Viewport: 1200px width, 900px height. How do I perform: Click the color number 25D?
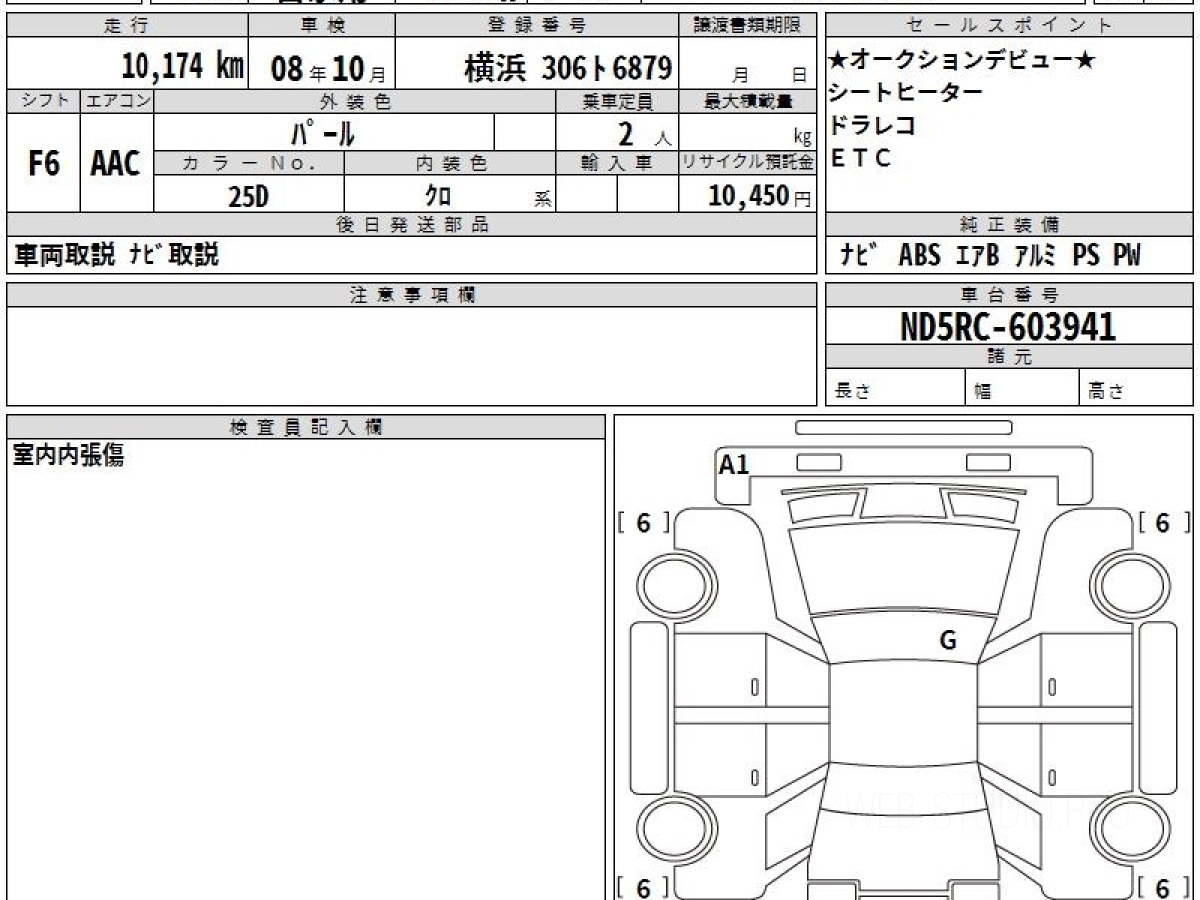coord(249,196)
